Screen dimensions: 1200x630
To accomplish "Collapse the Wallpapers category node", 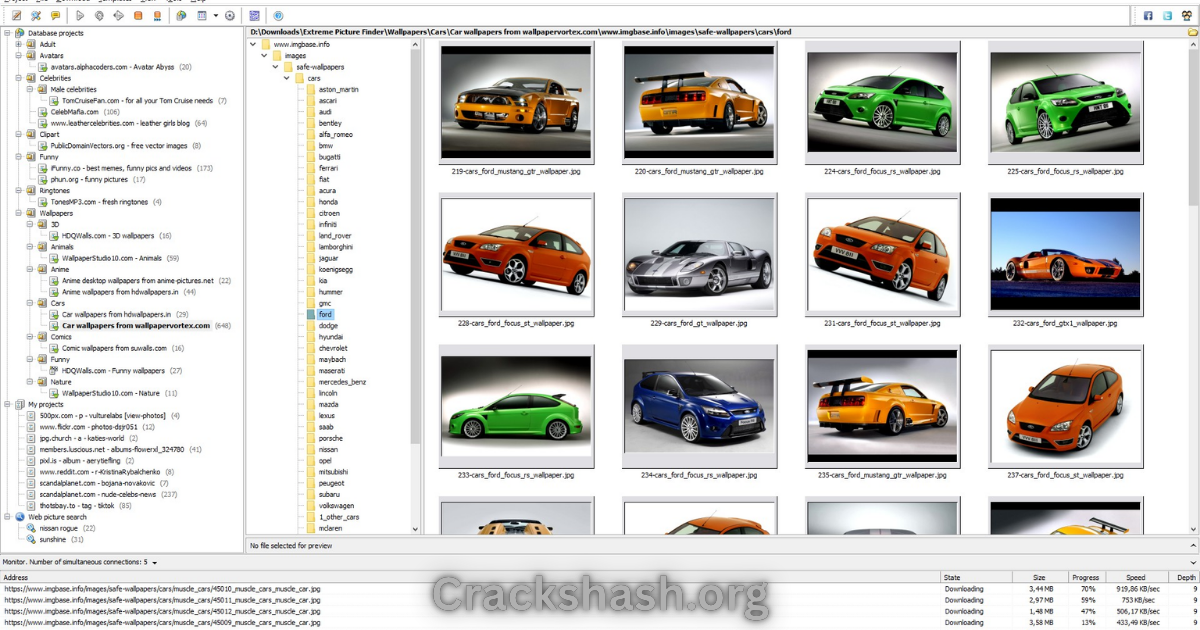I will click(19, 213).
